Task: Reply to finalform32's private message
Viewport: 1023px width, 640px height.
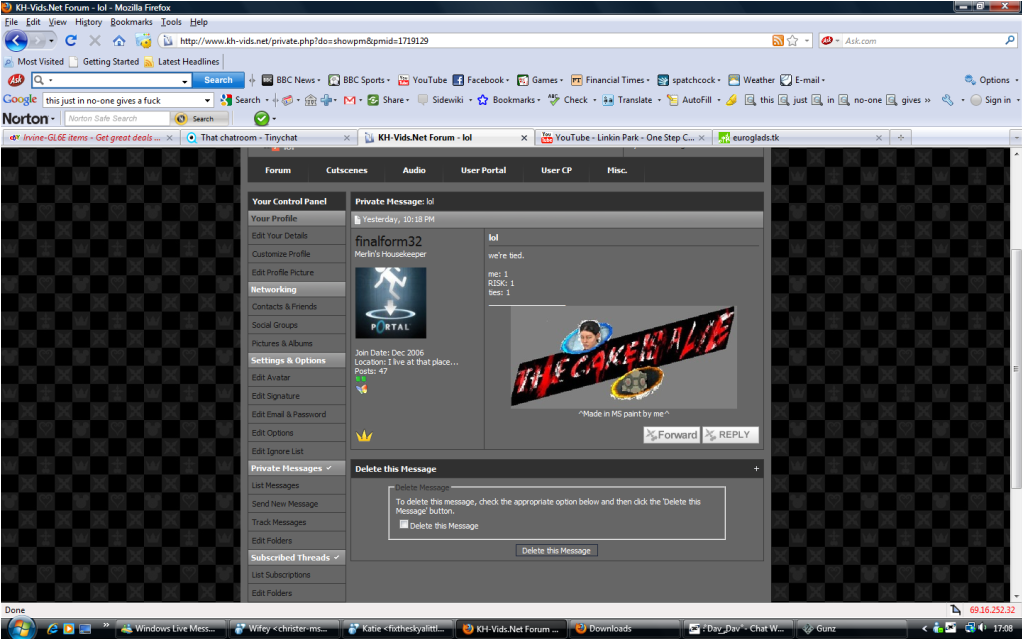Action: pos(730,434)
